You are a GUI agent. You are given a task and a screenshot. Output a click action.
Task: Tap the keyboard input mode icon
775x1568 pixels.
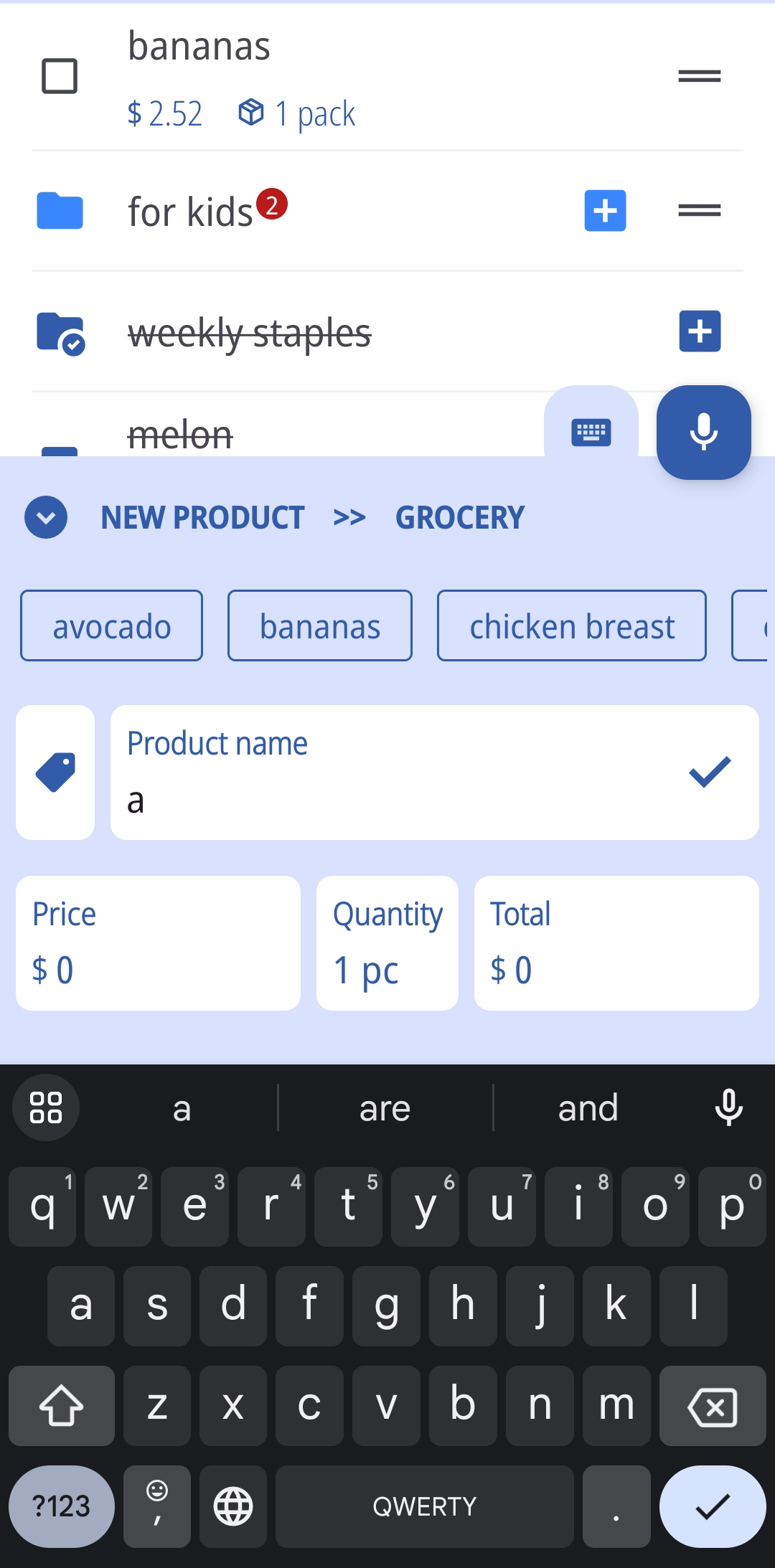(x=591, y=432)
